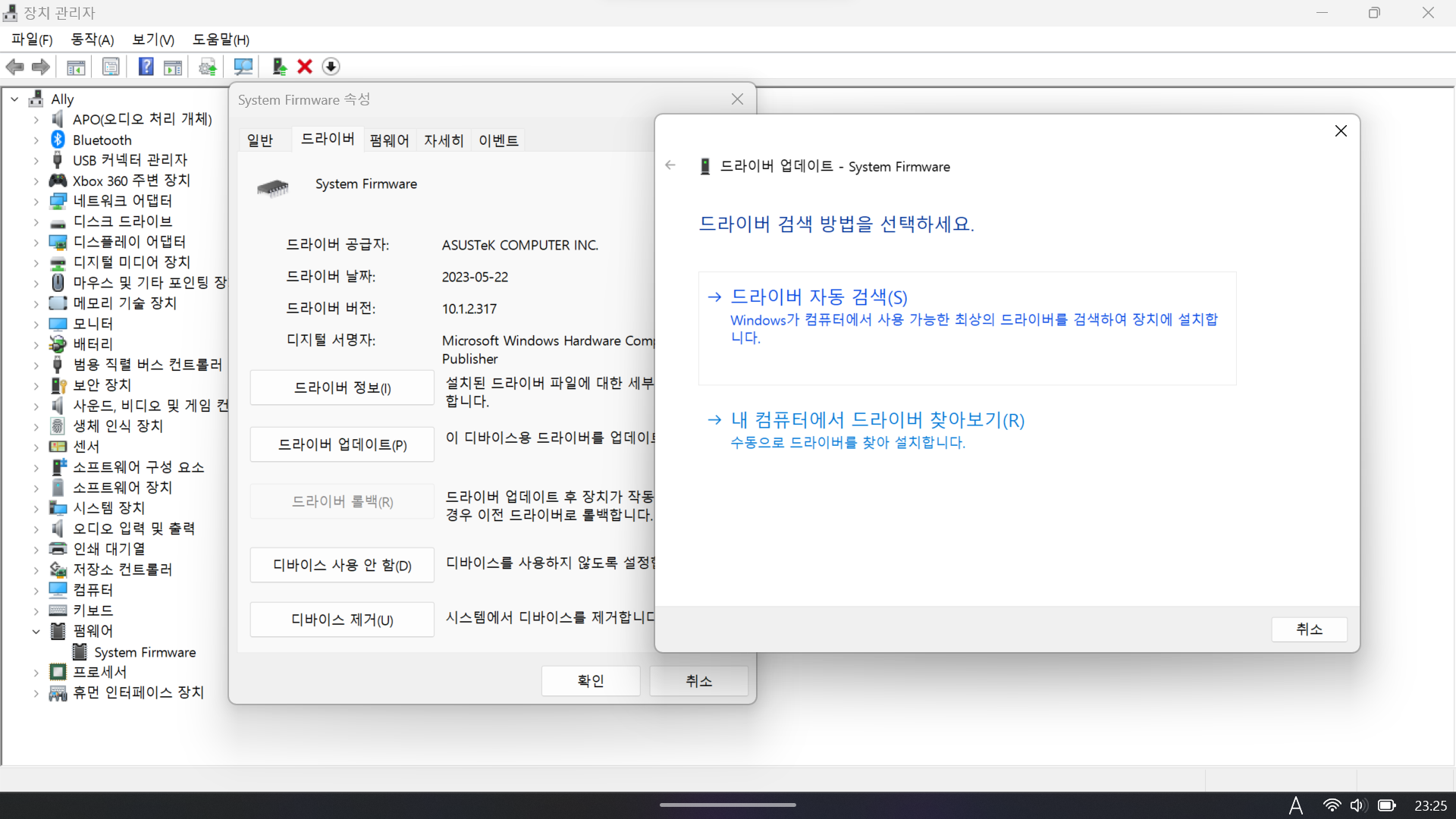This screenshot has height=819, width=1456.
Task: Click the update driver software toolbar icon
Action: point(279,67)
